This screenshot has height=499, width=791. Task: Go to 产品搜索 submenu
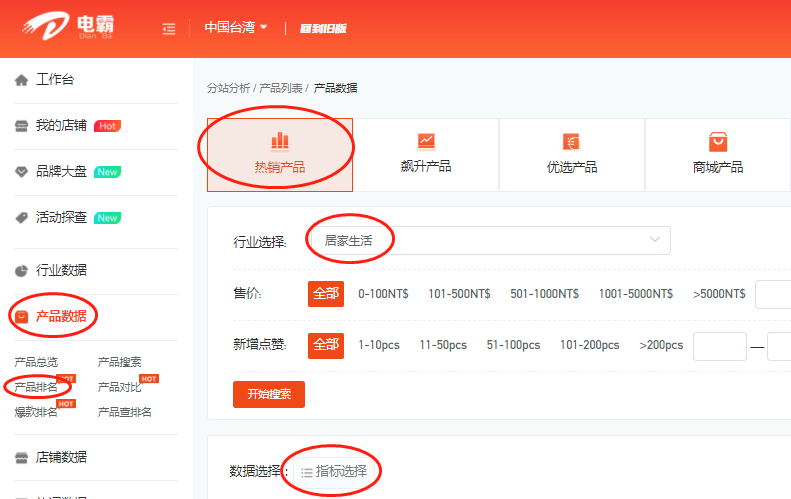pyautogui.click(x=120, y=362)
